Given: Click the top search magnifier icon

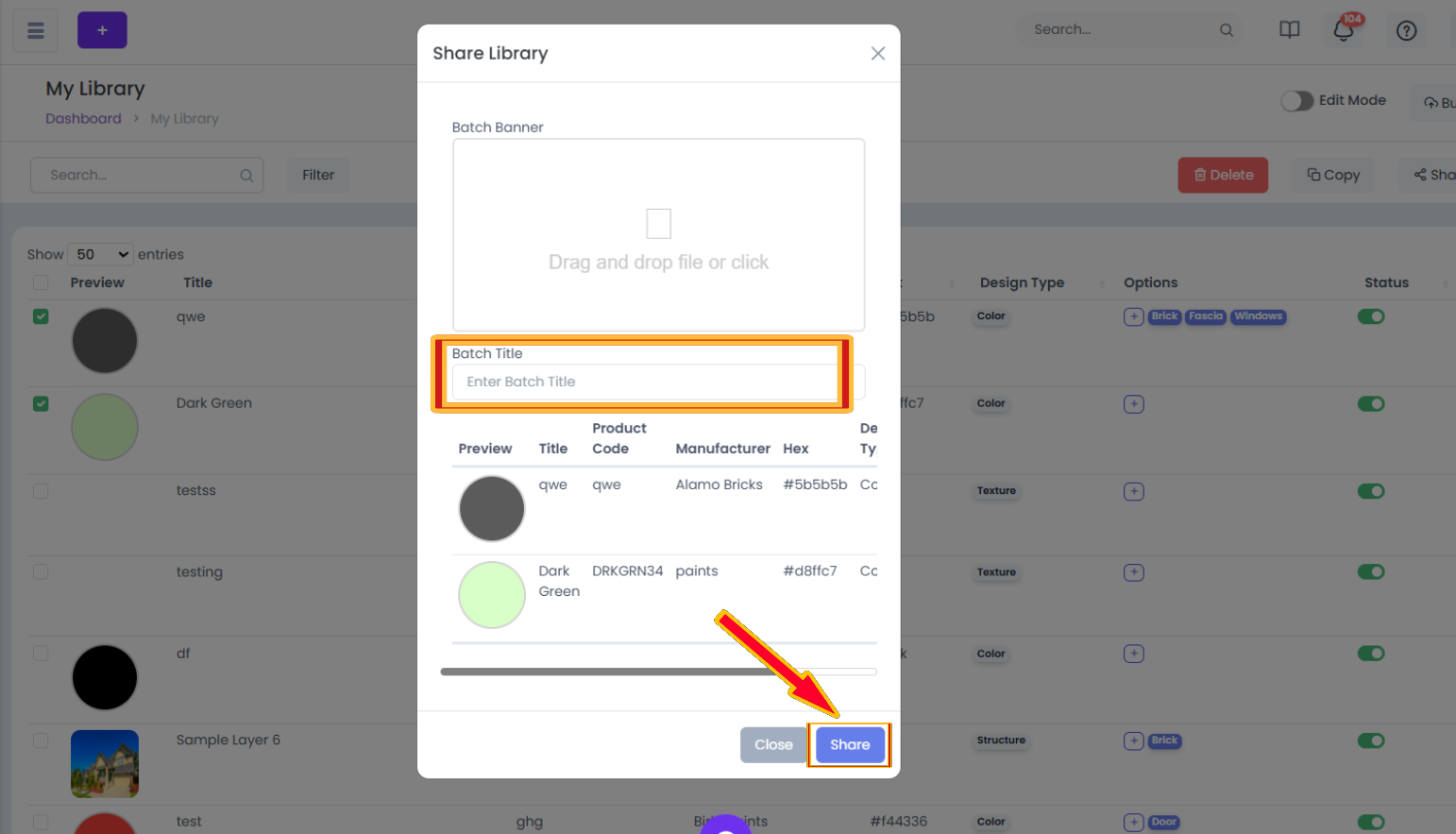Looking at the screenshot, I should click(x=1226, y=30).
